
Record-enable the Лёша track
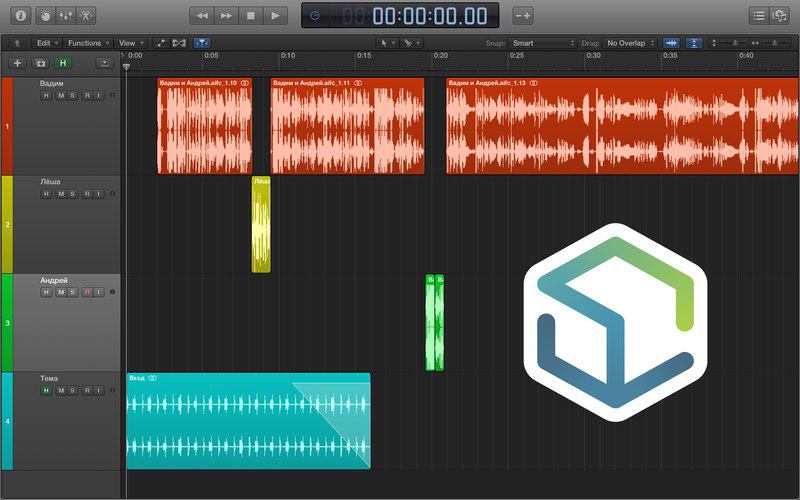[x=87, y=194]
